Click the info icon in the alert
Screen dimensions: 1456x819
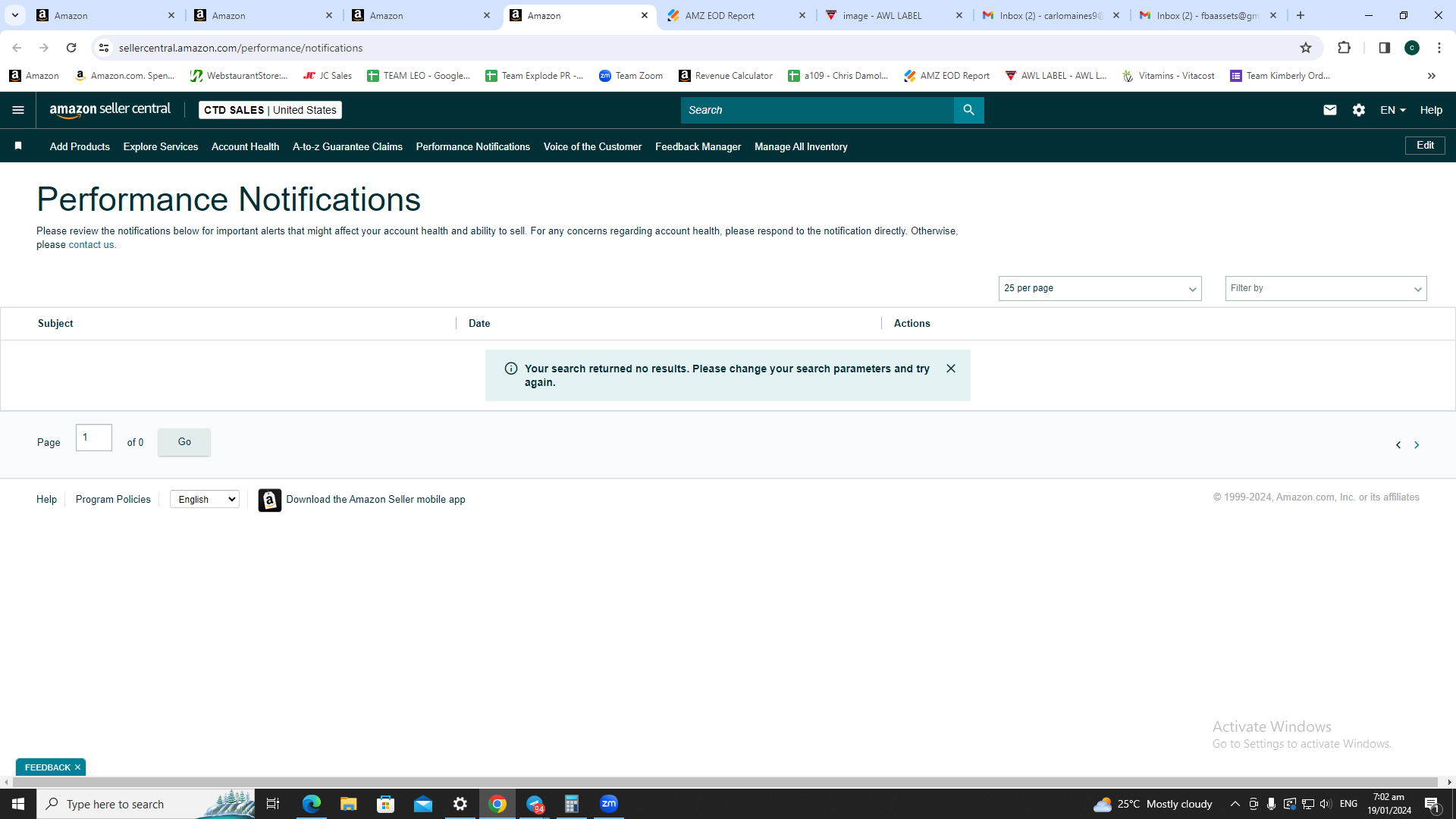point(511,369)
